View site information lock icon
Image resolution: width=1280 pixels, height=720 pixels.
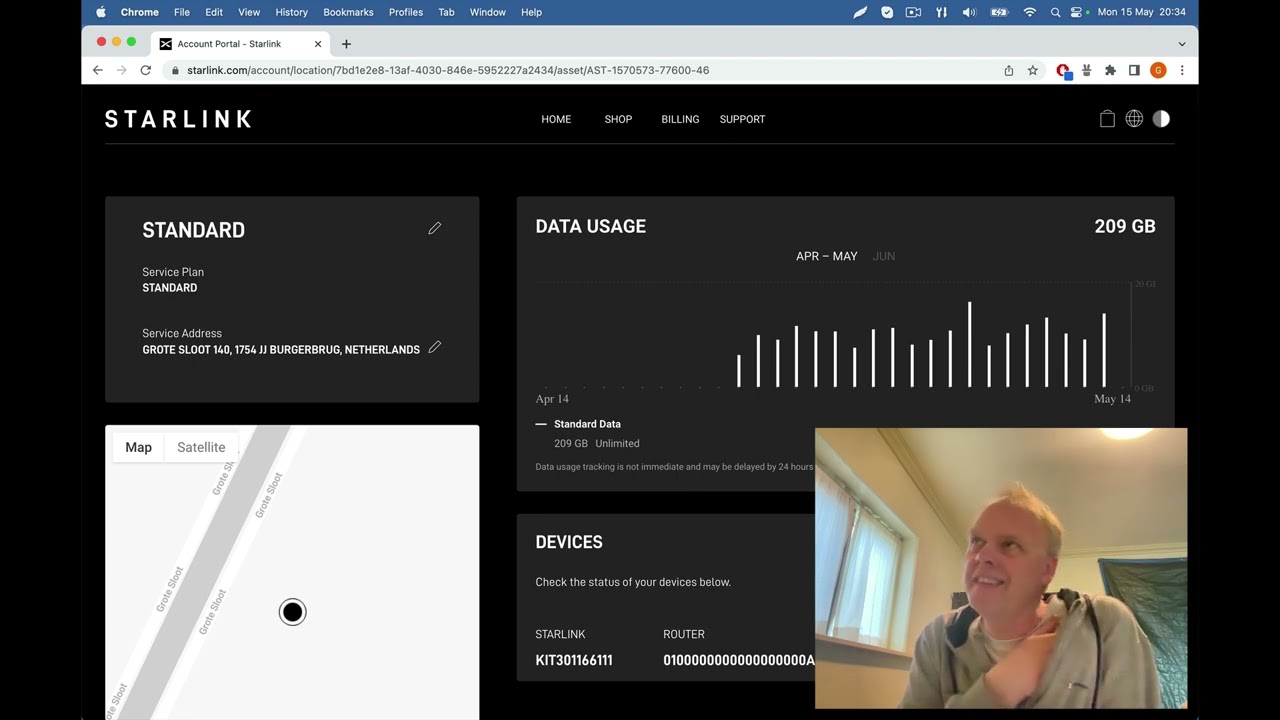[175, 70]
